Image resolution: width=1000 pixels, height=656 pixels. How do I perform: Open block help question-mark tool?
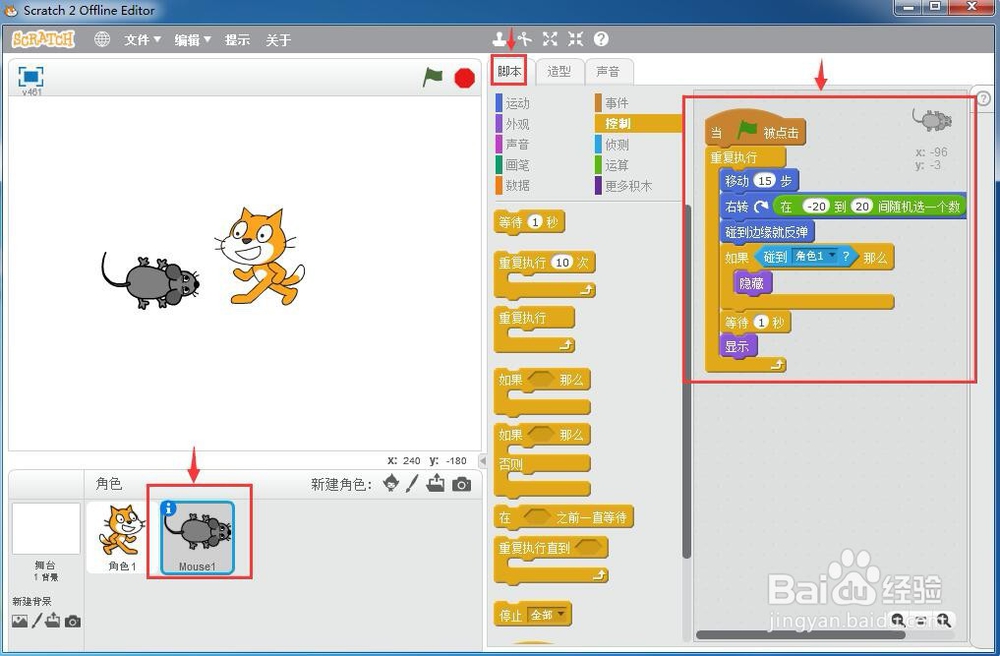click(x=601, y=40)
